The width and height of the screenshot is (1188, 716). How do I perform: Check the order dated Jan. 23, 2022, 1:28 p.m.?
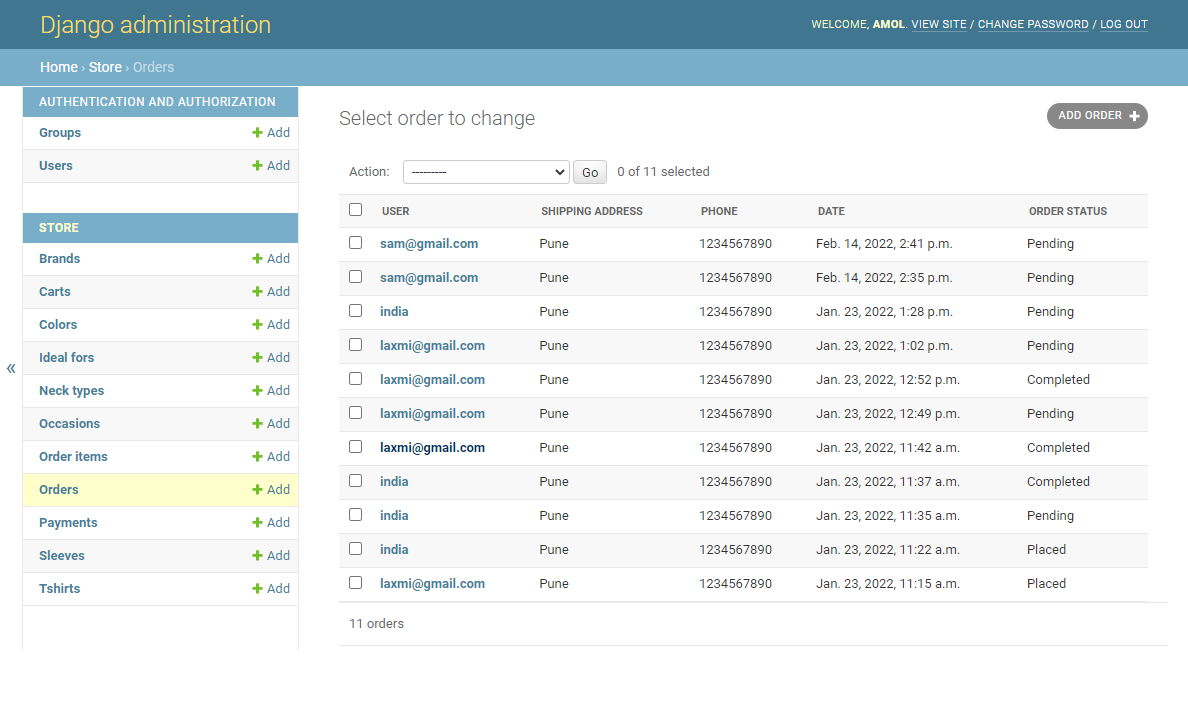click(x=355, y=311)
